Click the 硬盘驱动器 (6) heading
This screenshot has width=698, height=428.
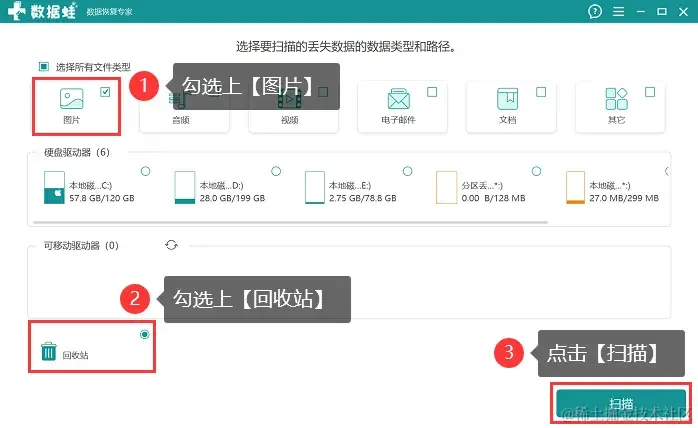tap(77, 152)
